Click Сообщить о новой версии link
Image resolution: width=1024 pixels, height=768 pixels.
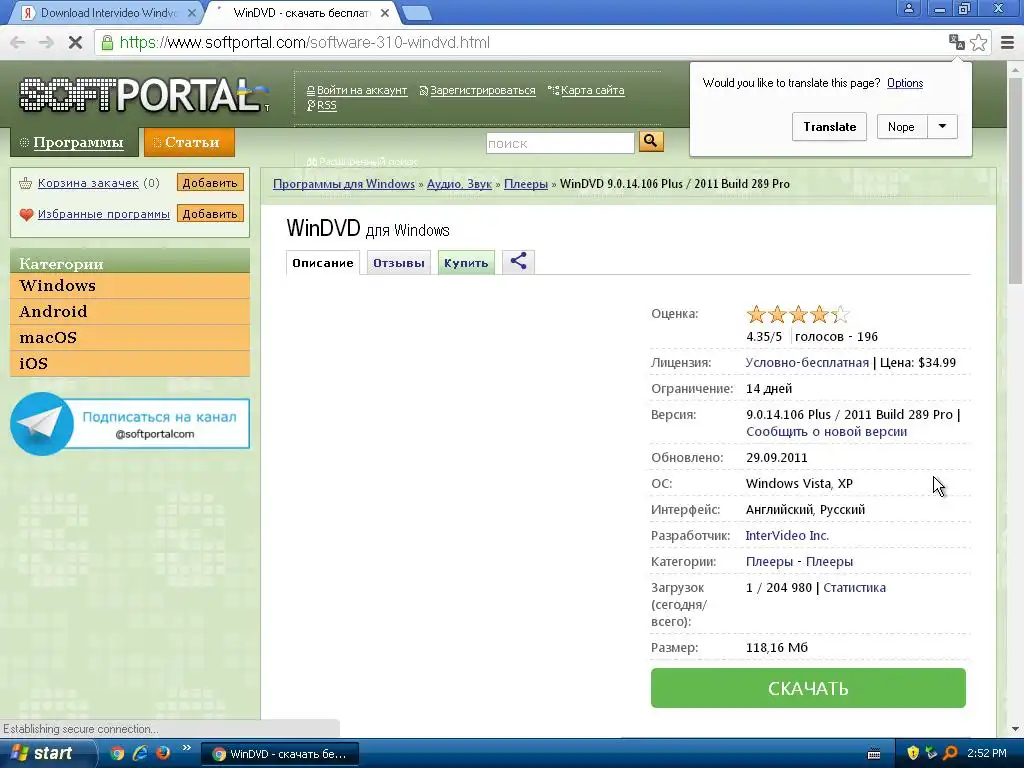click(827, 432)
